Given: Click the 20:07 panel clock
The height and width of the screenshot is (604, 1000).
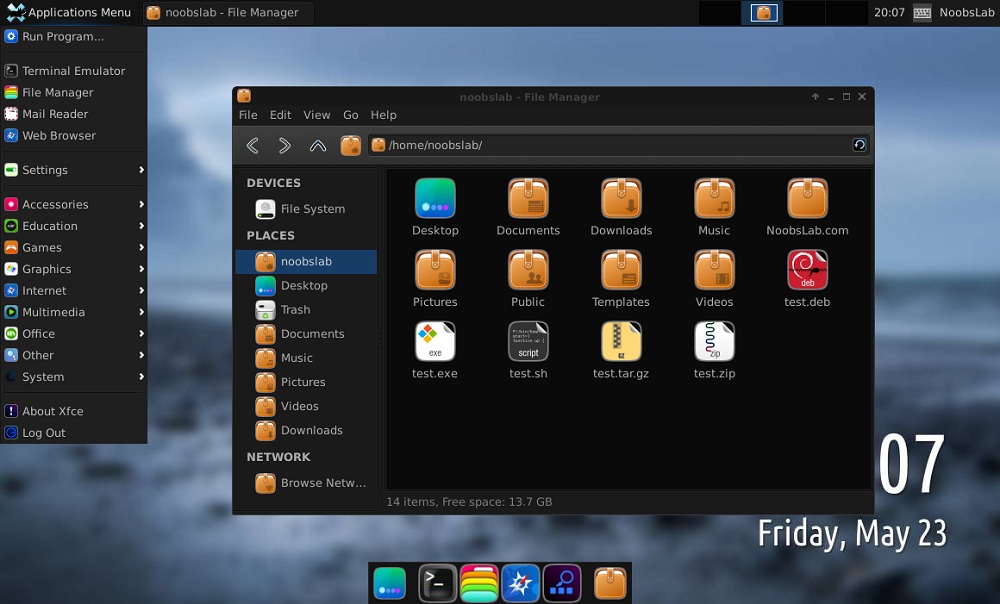Looking at the screenshot, I should [889, 12].
